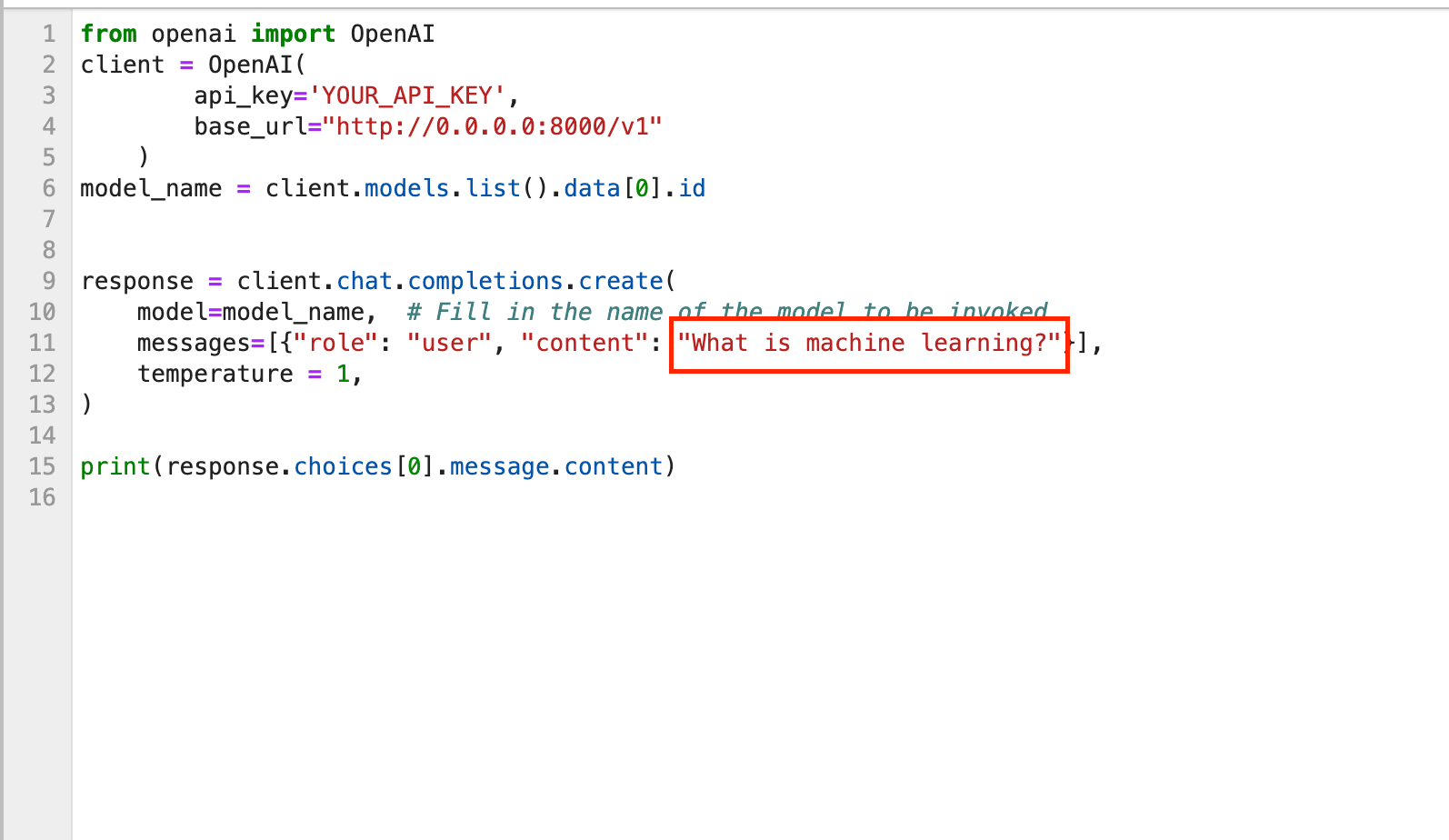Click 'choices' on line 15
This screenshot has width=1449, height=840.
(x=343, y=467)
